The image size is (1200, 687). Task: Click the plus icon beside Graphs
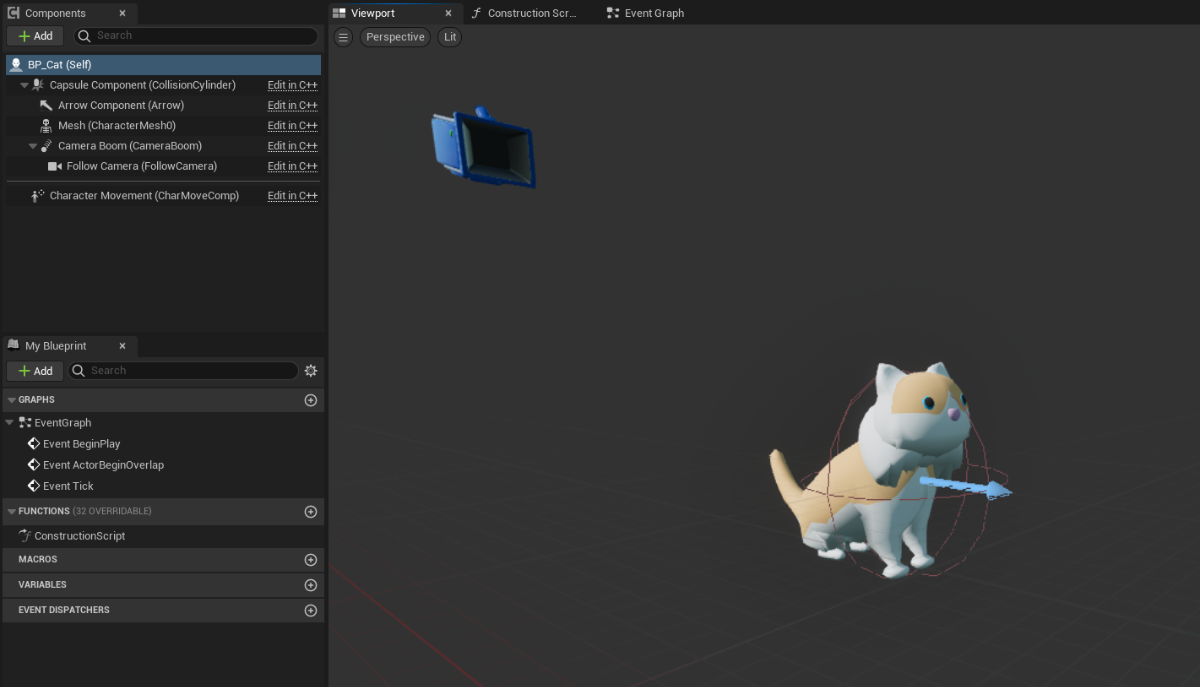point(311,400)
